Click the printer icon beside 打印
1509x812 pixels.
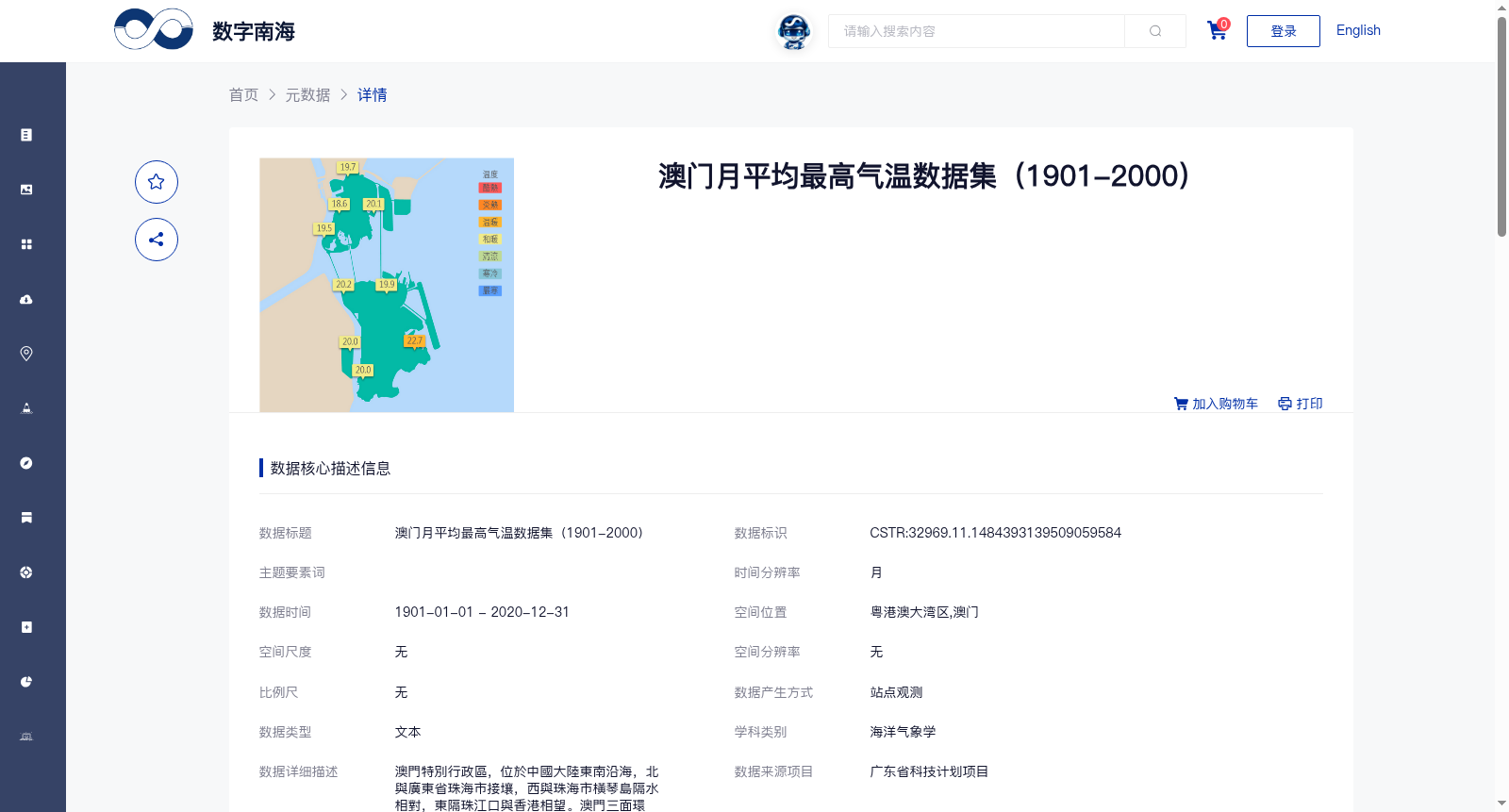click(1285, 404)
